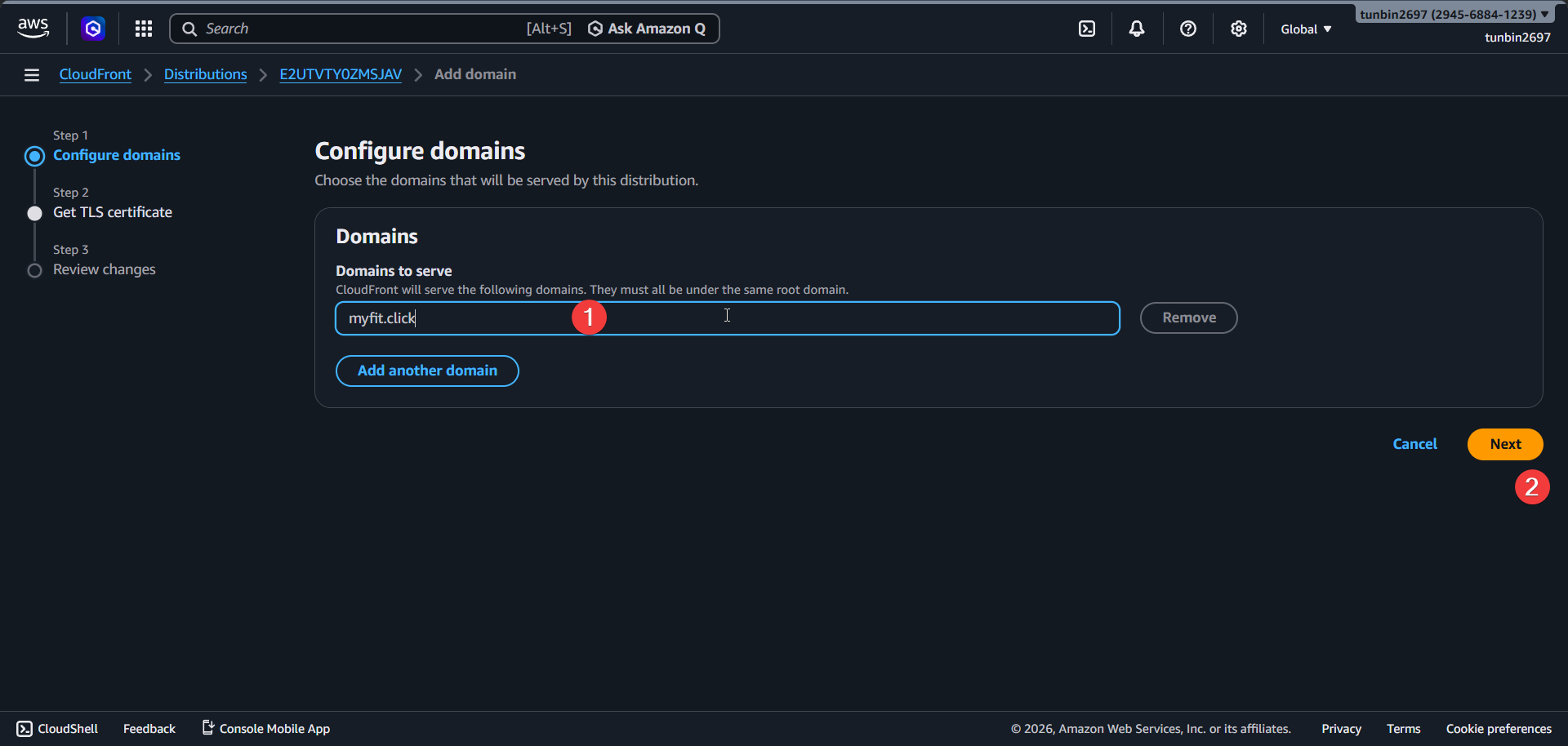Open the Services grid icon
This screenshot has height=746, width=1568.
point(143,28)
